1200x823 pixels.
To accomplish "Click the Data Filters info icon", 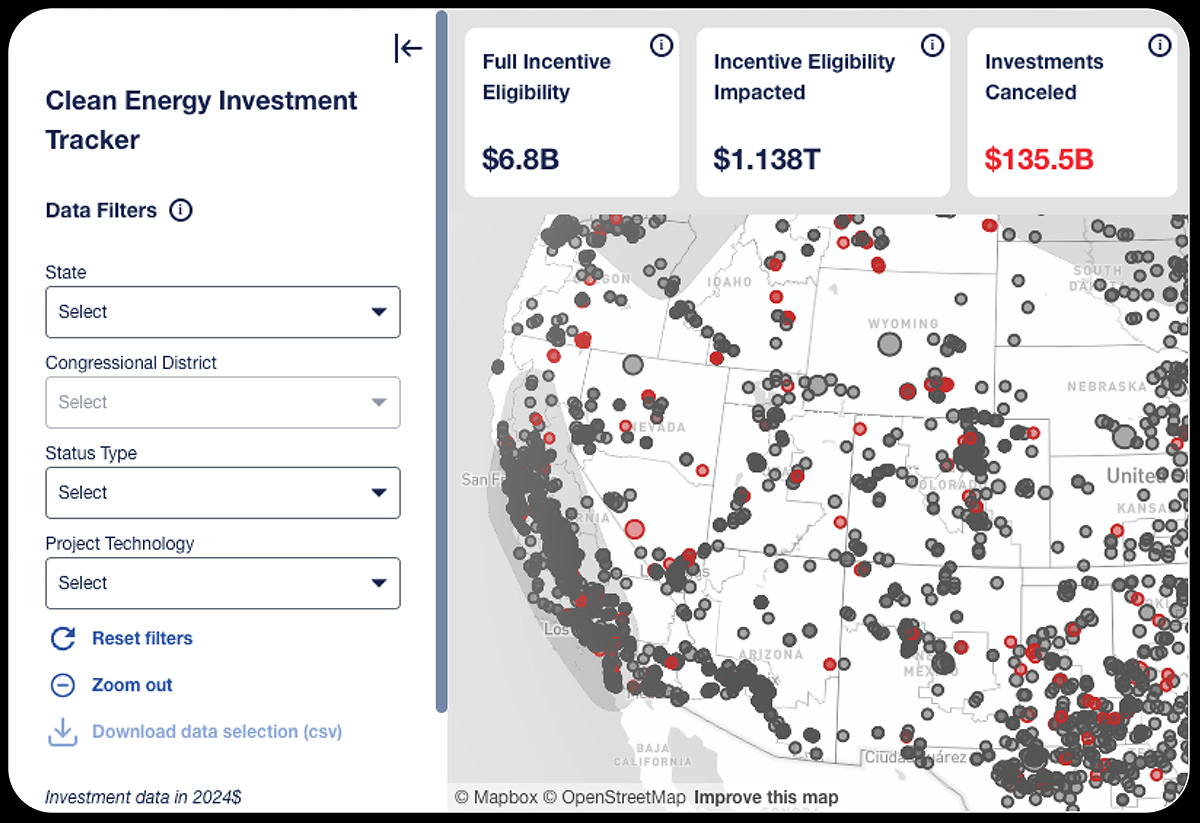I will (x=180, y=211).
